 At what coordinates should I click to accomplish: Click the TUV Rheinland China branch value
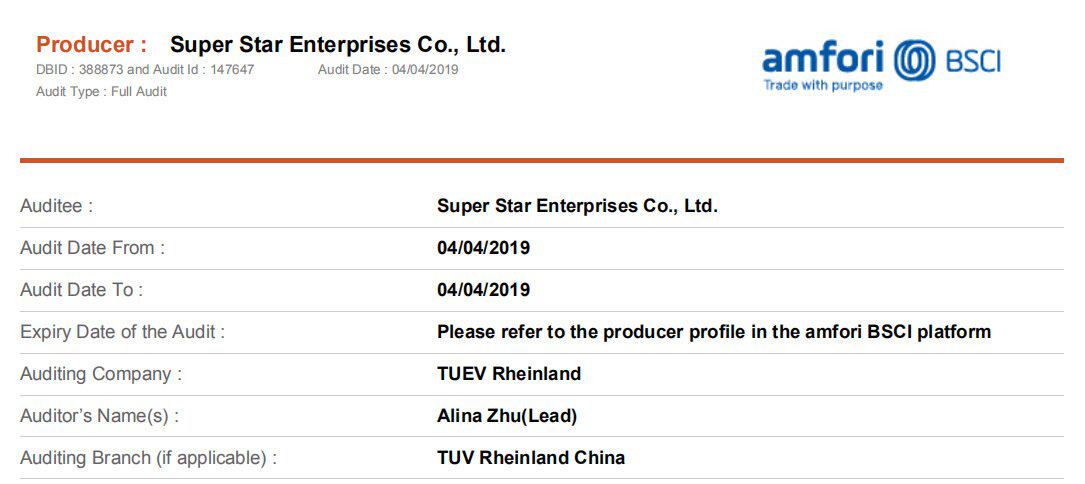pyautogui.click(x=530, y=458)
